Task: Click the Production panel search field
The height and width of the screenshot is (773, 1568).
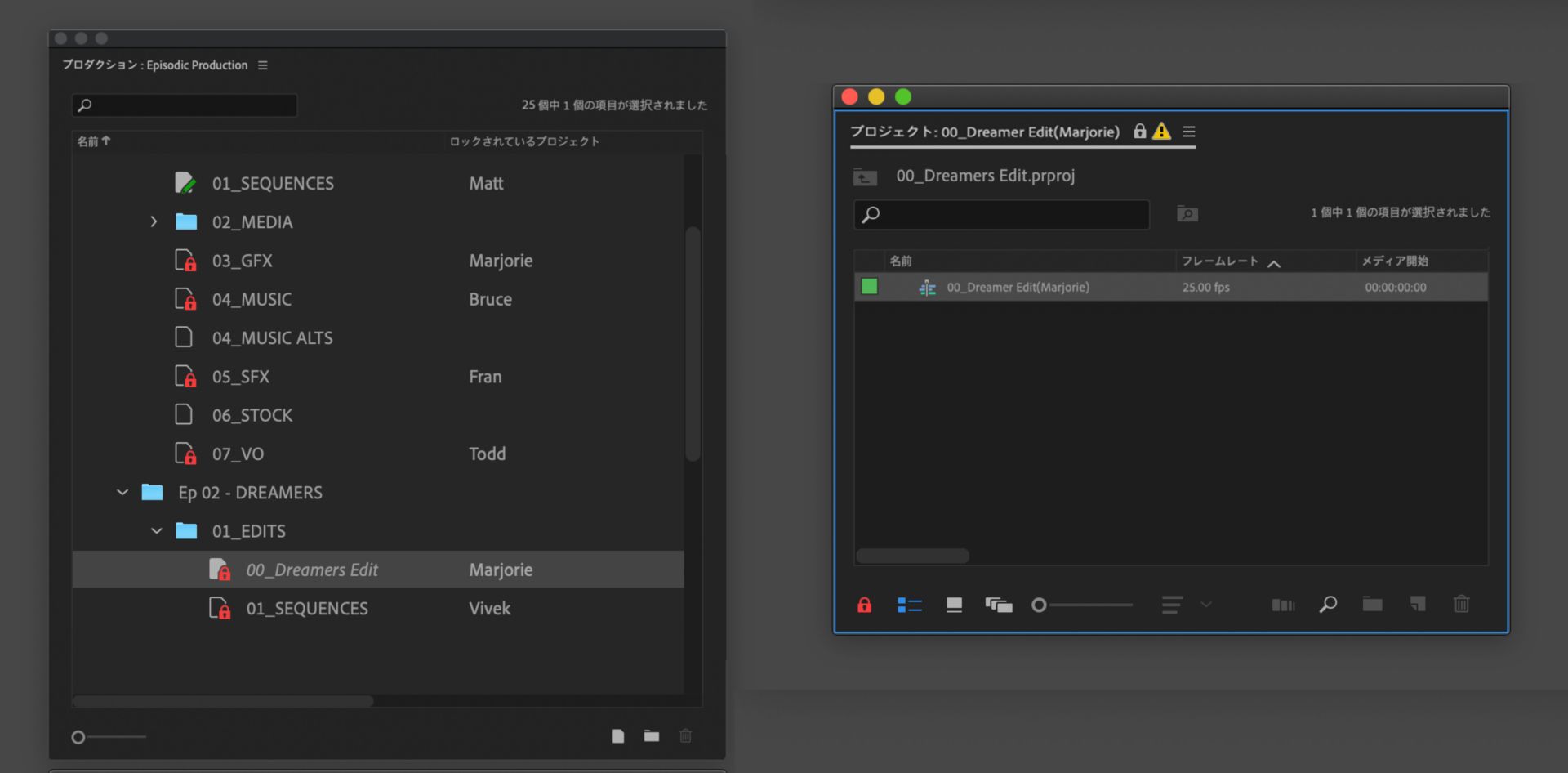Action: (185, 105)
